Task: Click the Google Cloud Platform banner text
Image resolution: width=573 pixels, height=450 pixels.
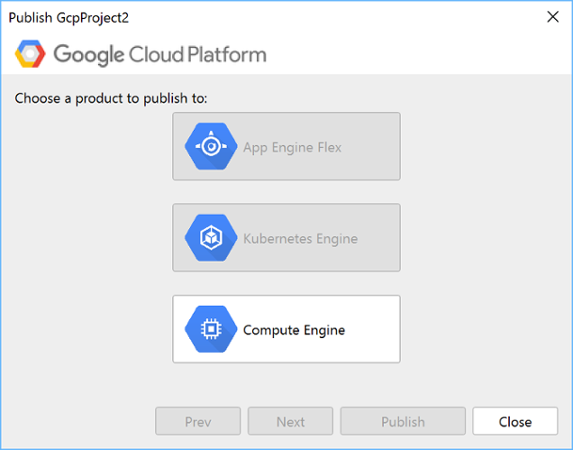Action: tap(160, 54)
